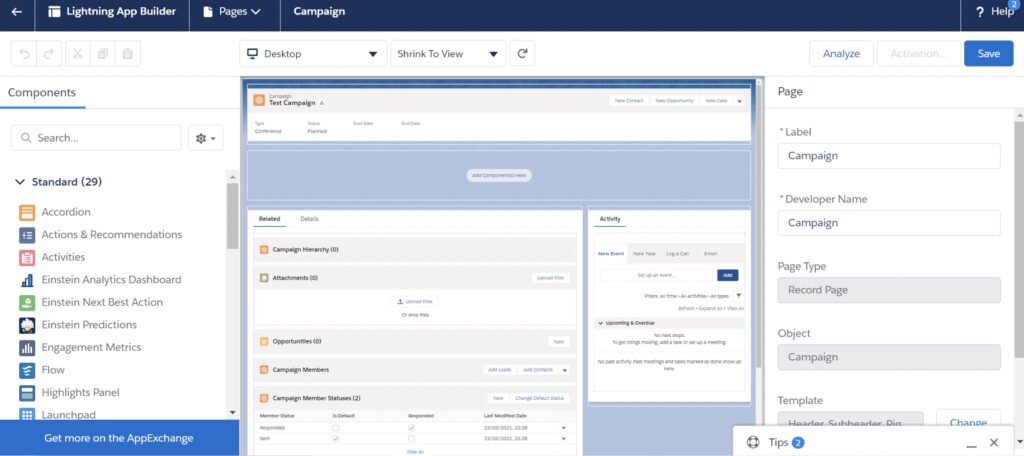This screenshot has width=1024, height=456.
Task: Open the Shrink To View zoom dropdown
Action: [x=448, y=54]
